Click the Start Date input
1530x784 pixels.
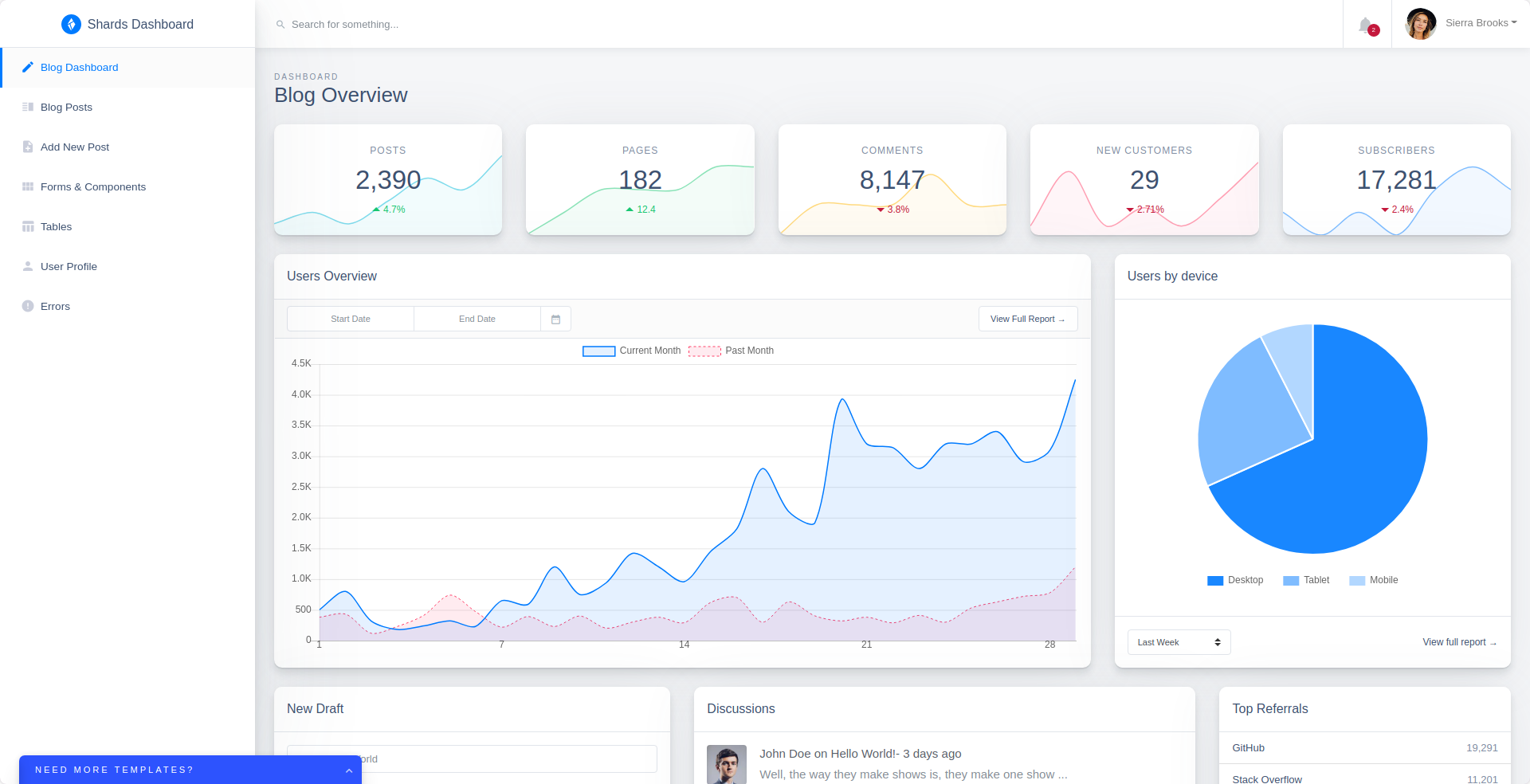351,319
